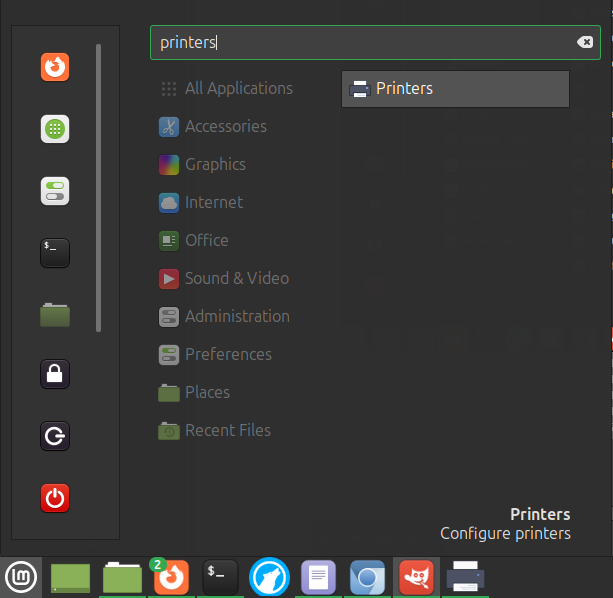Screen dimensions: 613x598
Task: Select the Accessories category
Action: pyautogui.click(x=225, y=127)
